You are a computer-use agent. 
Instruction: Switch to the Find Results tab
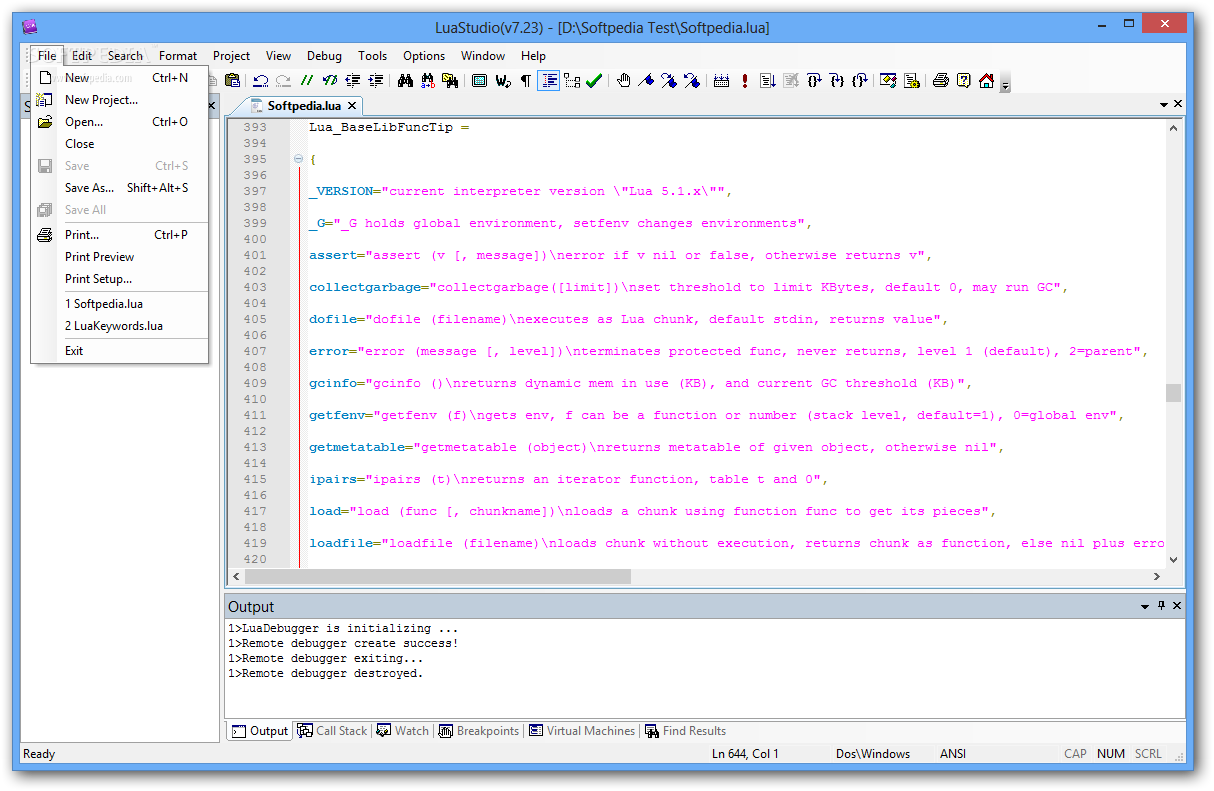(x=686, y=731)
